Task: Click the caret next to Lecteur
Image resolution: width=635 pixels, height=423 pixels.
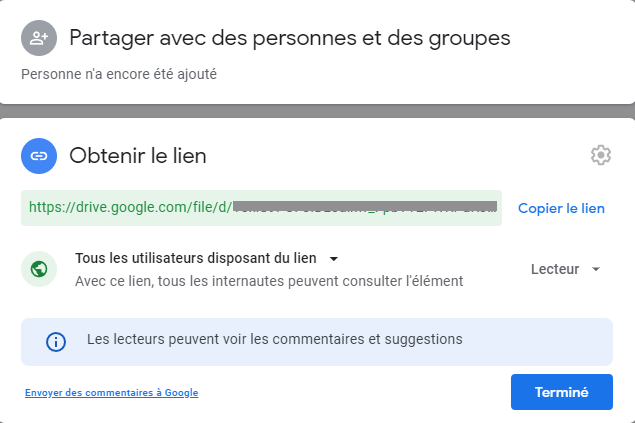Action: point(596,269)
